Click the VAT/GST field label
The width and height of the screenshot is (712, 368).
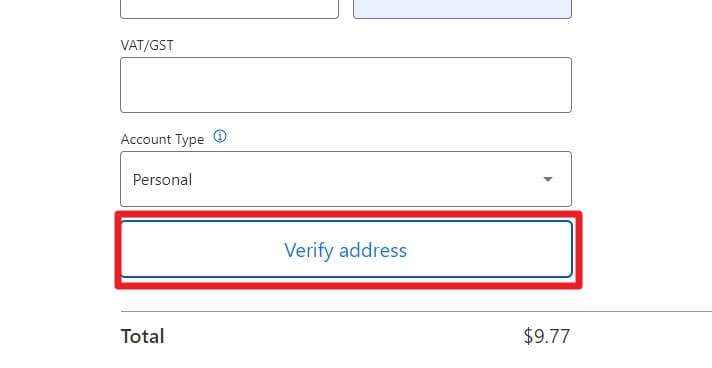(x=147, y=45)
